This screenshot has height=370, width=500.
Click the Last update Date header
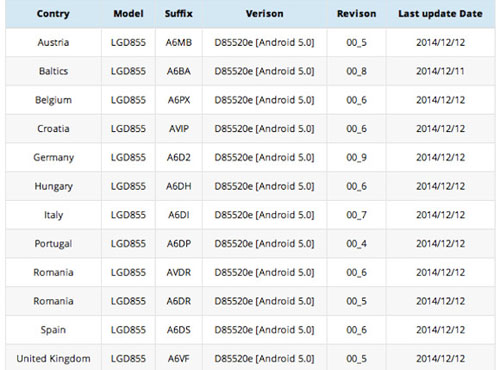click(440, 14)
